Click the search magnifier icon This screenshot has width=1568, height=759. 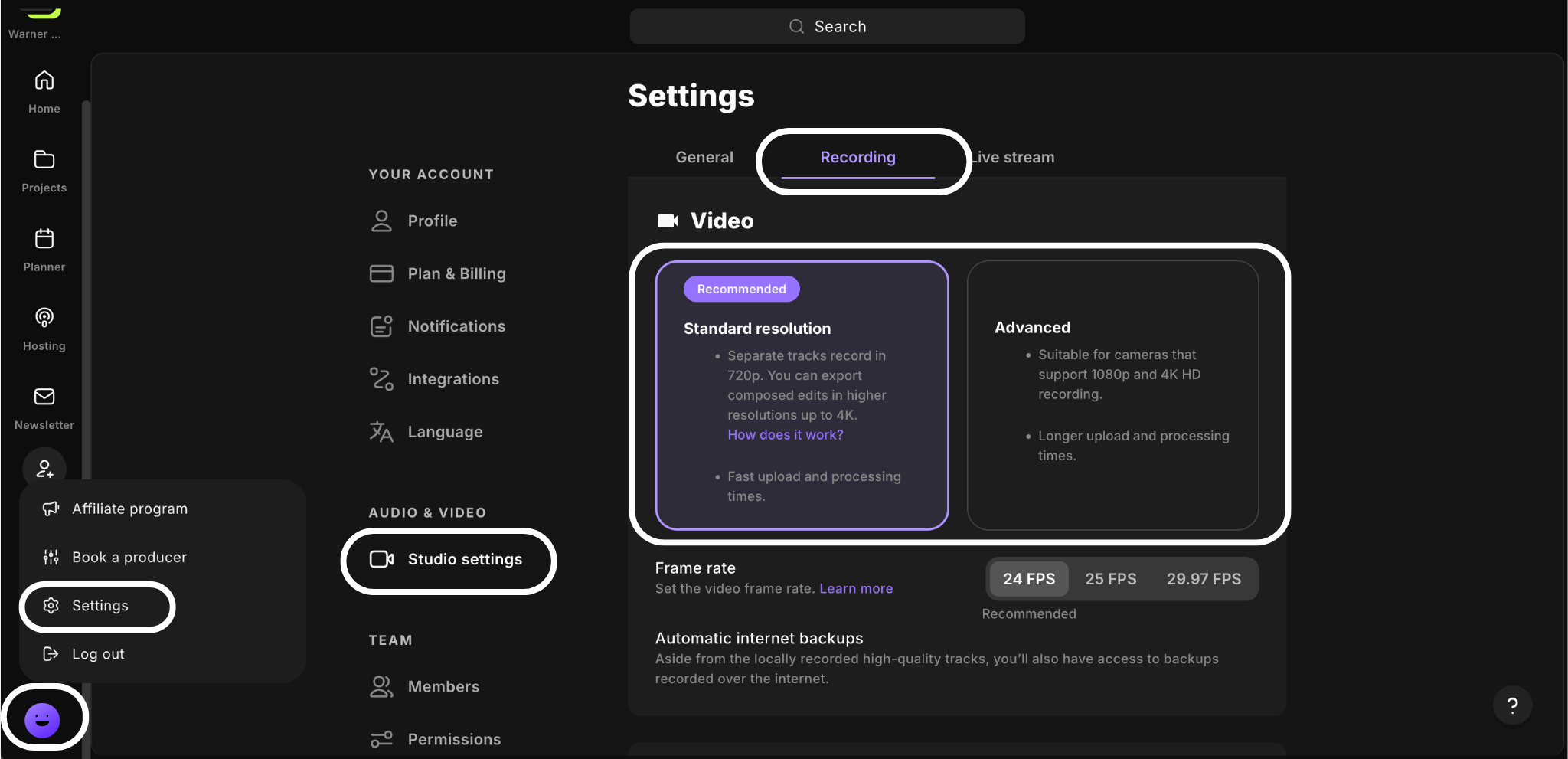[x=796, y=27]
